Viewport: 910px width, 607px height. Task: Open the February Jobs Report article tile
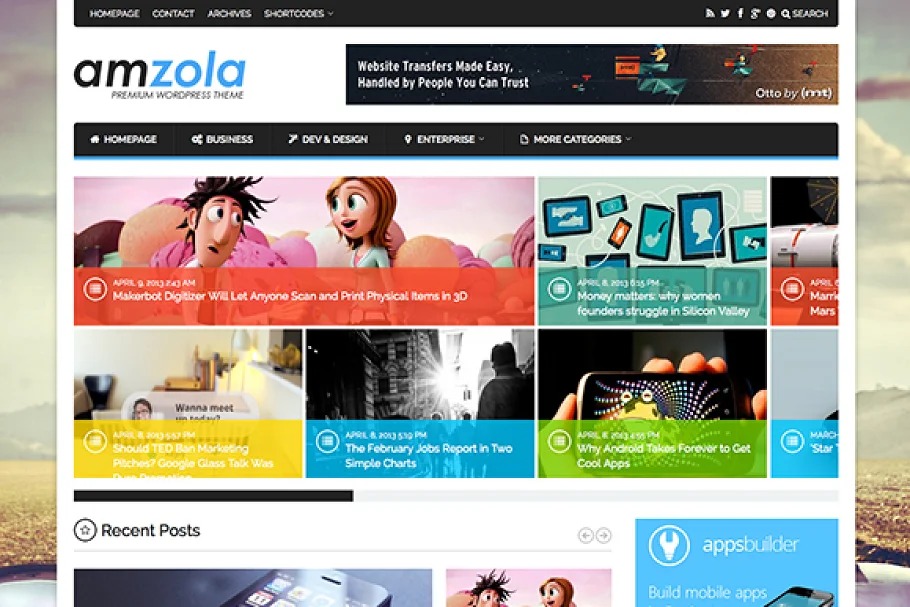[x=420, y=403]
